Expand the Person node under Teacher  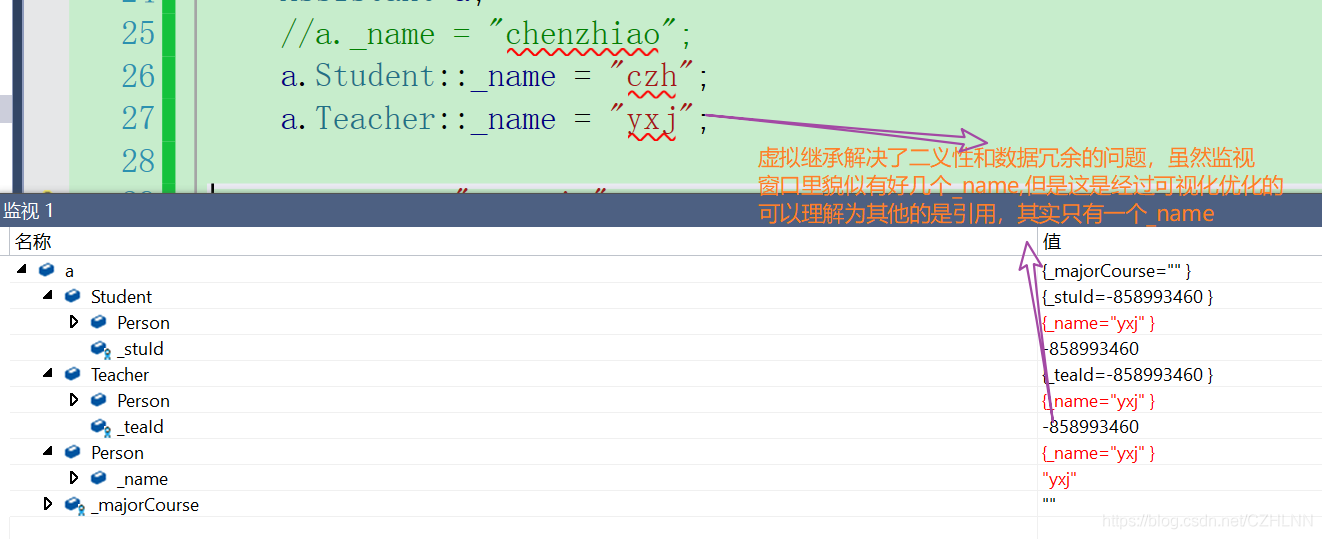pos(73,400)
